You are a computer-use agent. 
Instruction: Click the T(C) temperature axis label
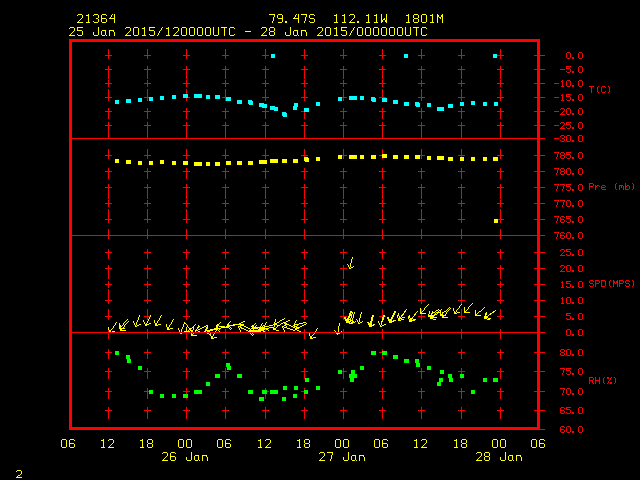click(x=600, y=89)
